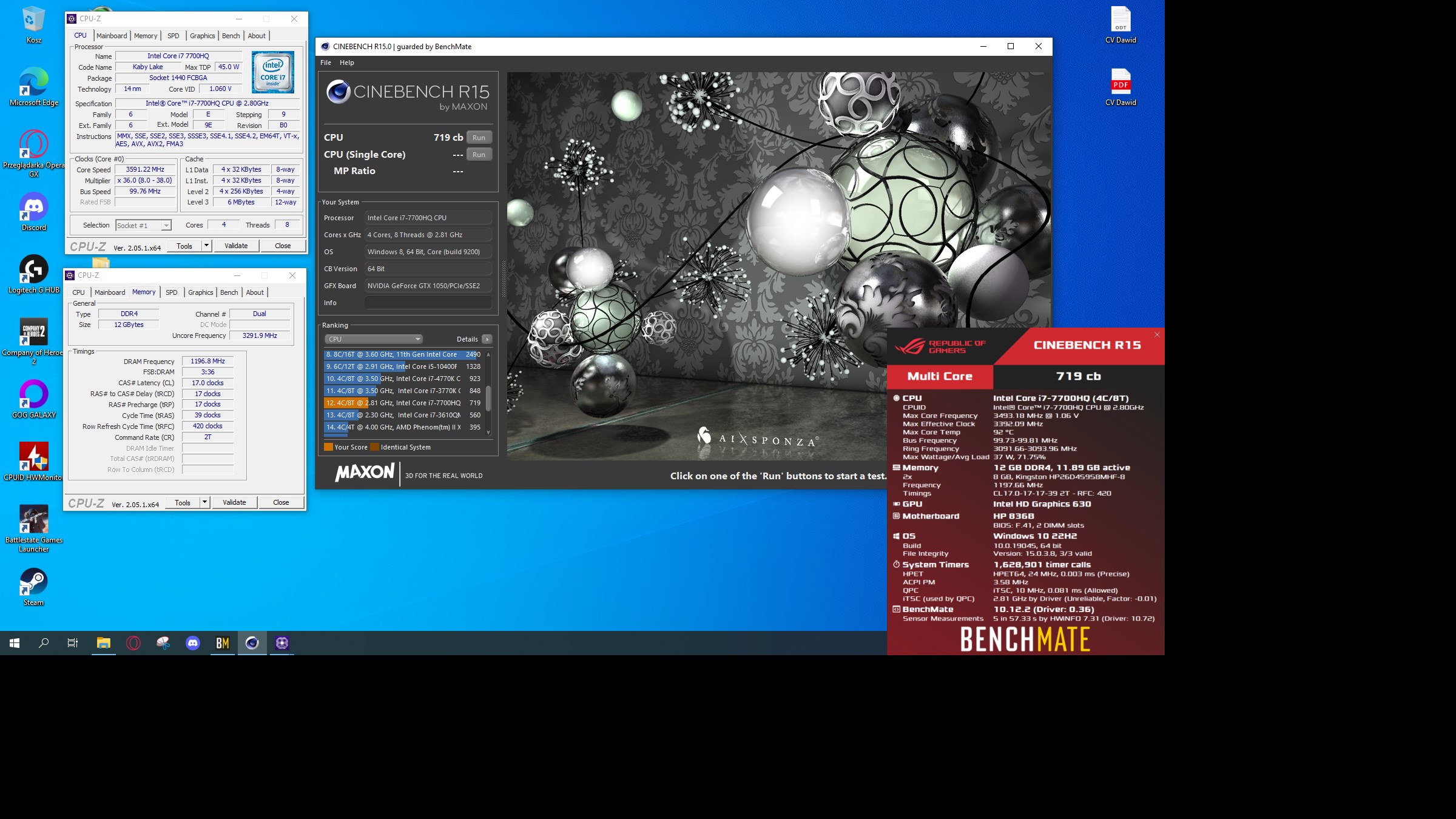Open the CV Dawid PDF document icon
Viewport: 1456px width, 819px height.
(1121, 87)
